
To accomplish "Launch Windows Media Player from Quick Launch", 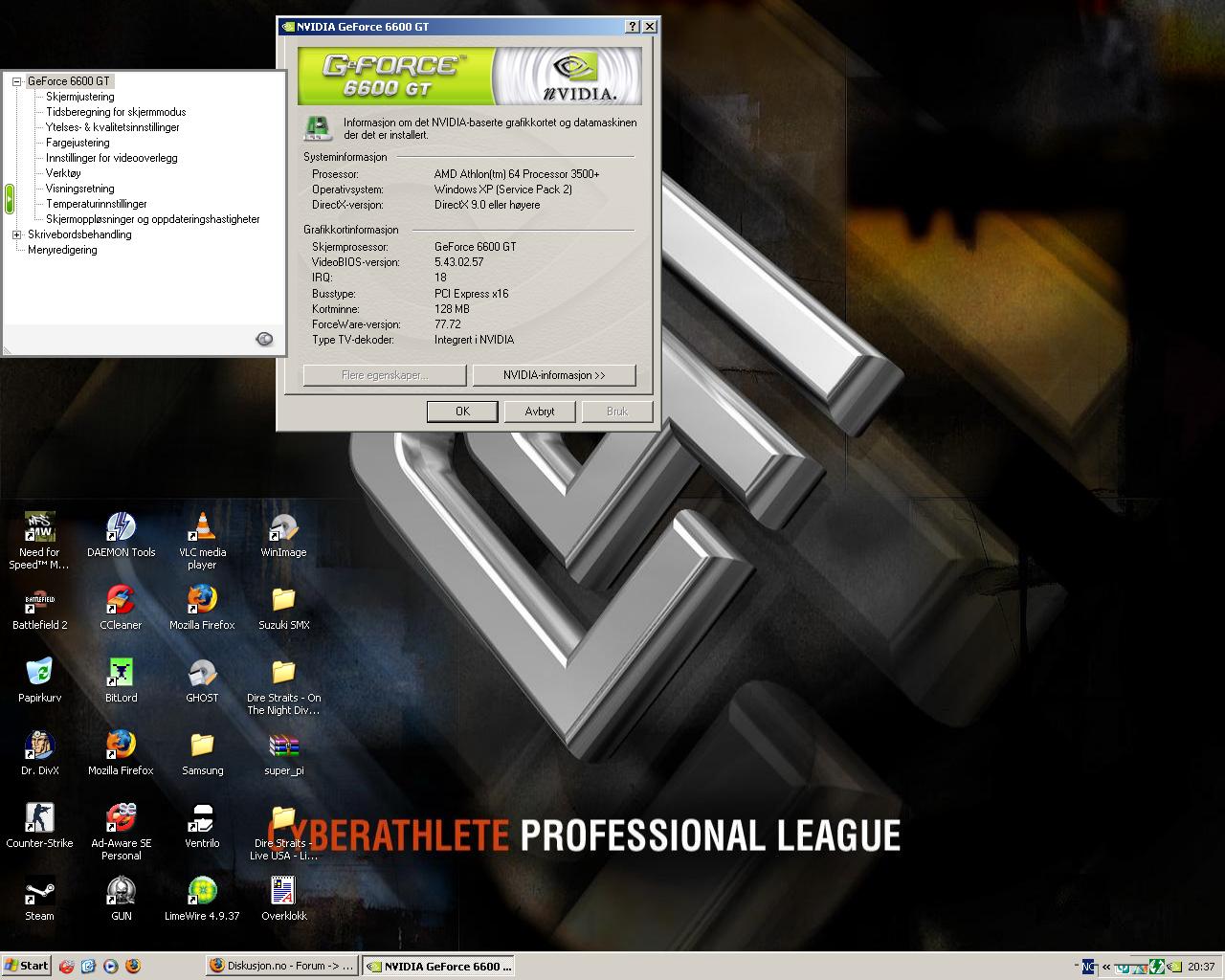I will tap(110, 966).
